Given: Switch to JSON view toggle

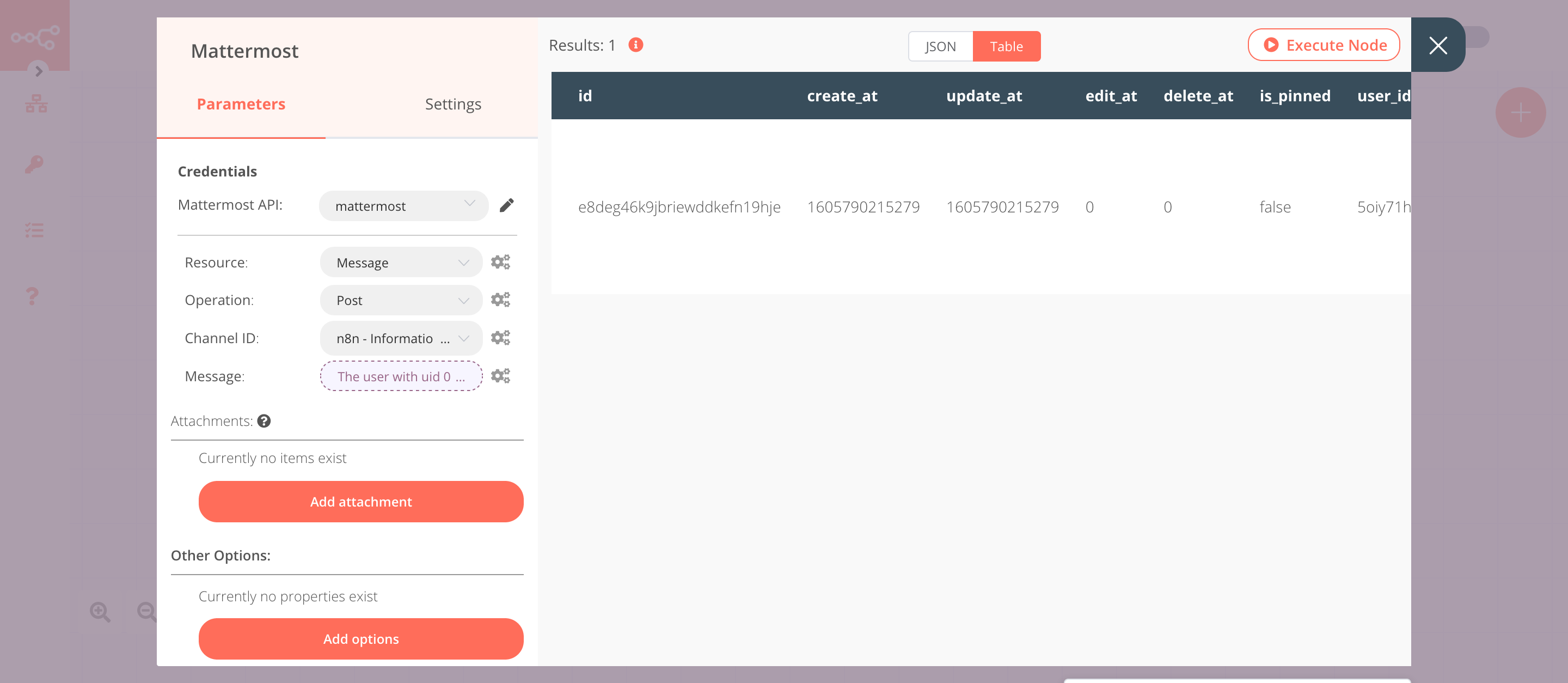Looking at the screenshot, I should point(938,46).
